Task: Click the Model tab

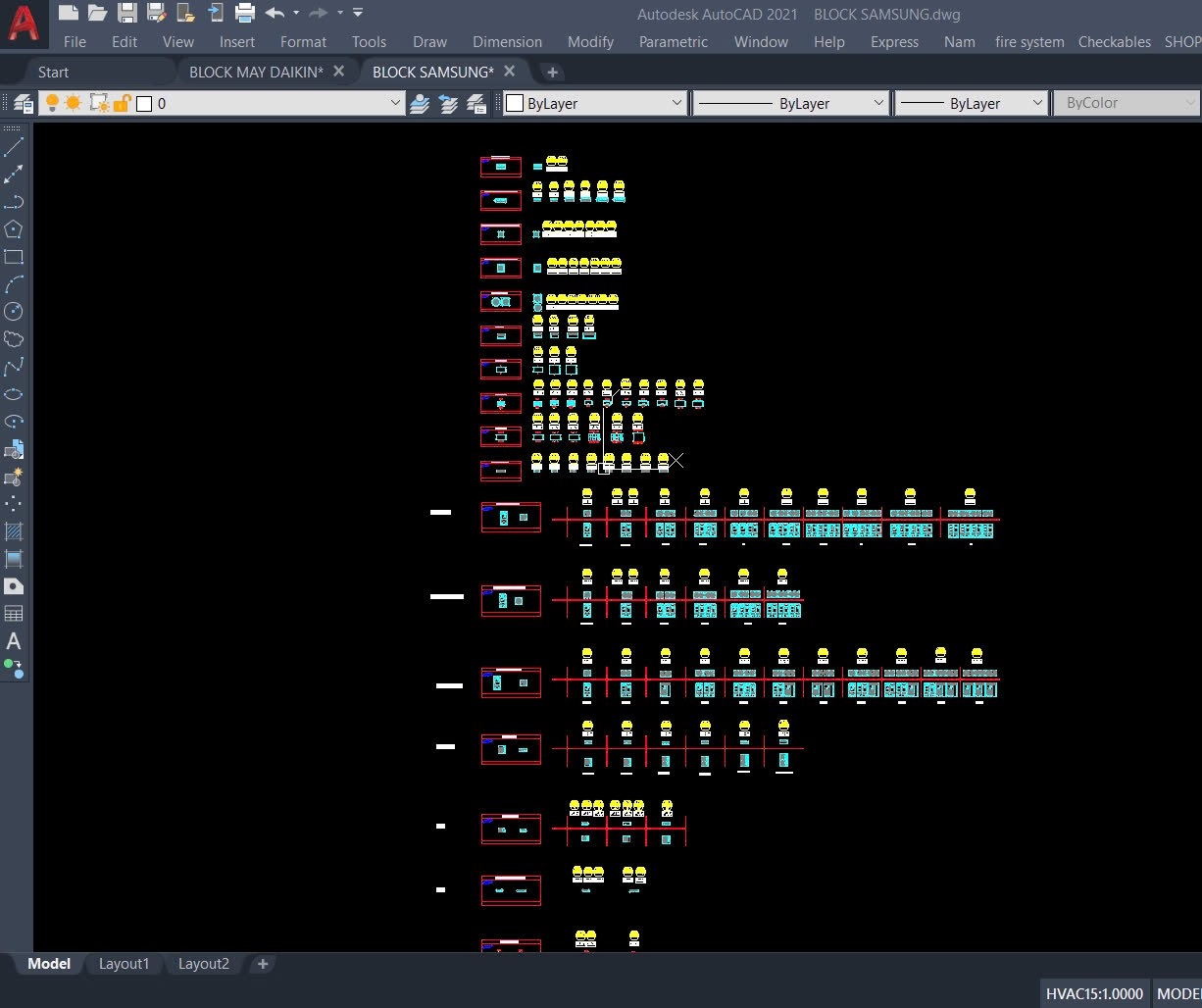Action: point(47,964)
